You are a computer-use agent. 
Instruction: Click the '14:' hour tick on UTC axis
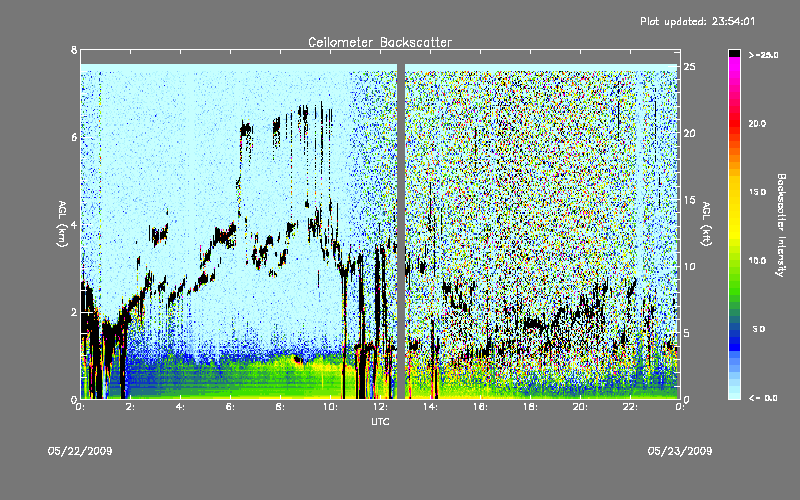pyautogui.click(x=430, y=407)
